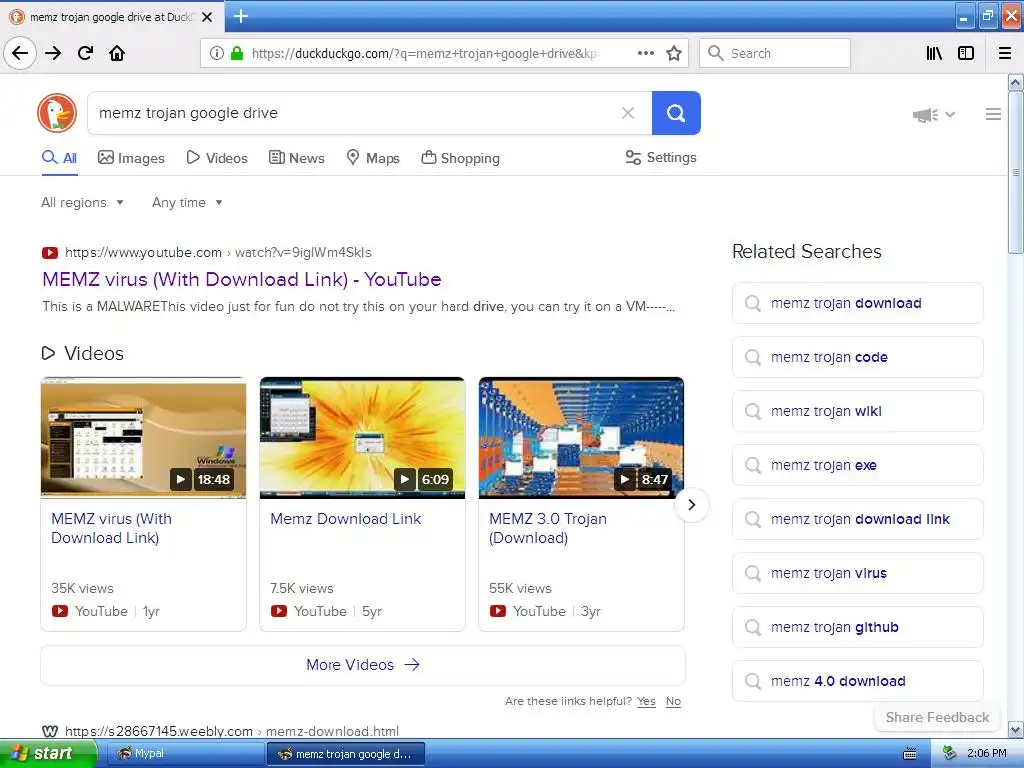Click the green padlock security icon
1024x768 pixels.
click(237, 53)
